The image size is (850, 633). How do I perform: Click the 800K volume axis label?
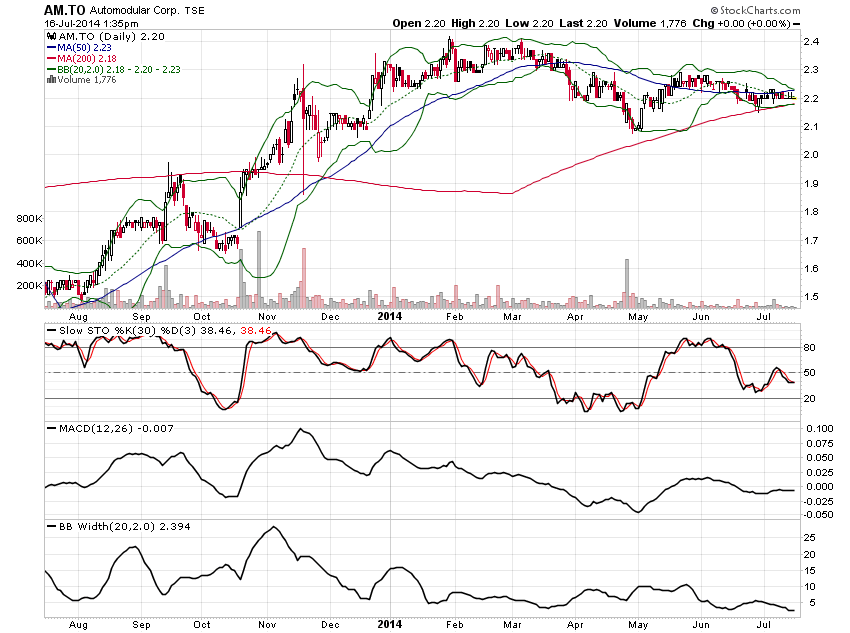(x=29, y=218)
